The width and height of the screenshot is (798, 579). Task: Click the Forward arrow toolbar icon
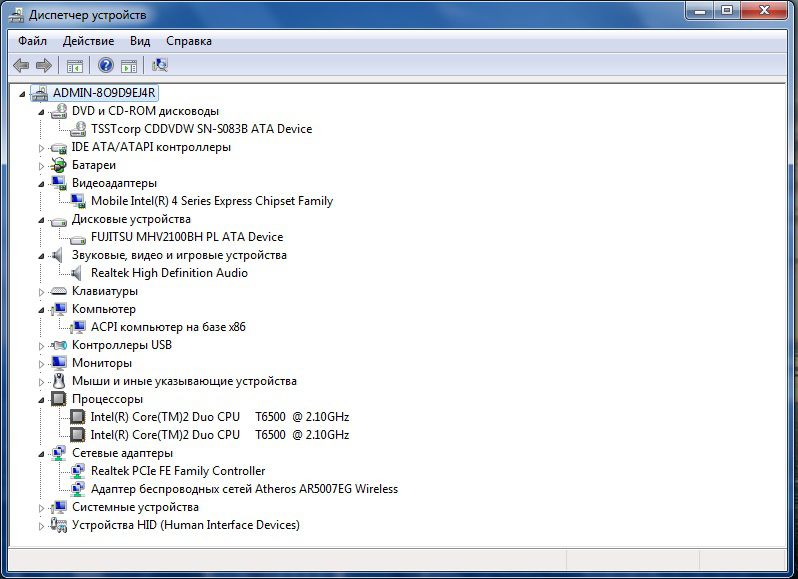point(44,65)
